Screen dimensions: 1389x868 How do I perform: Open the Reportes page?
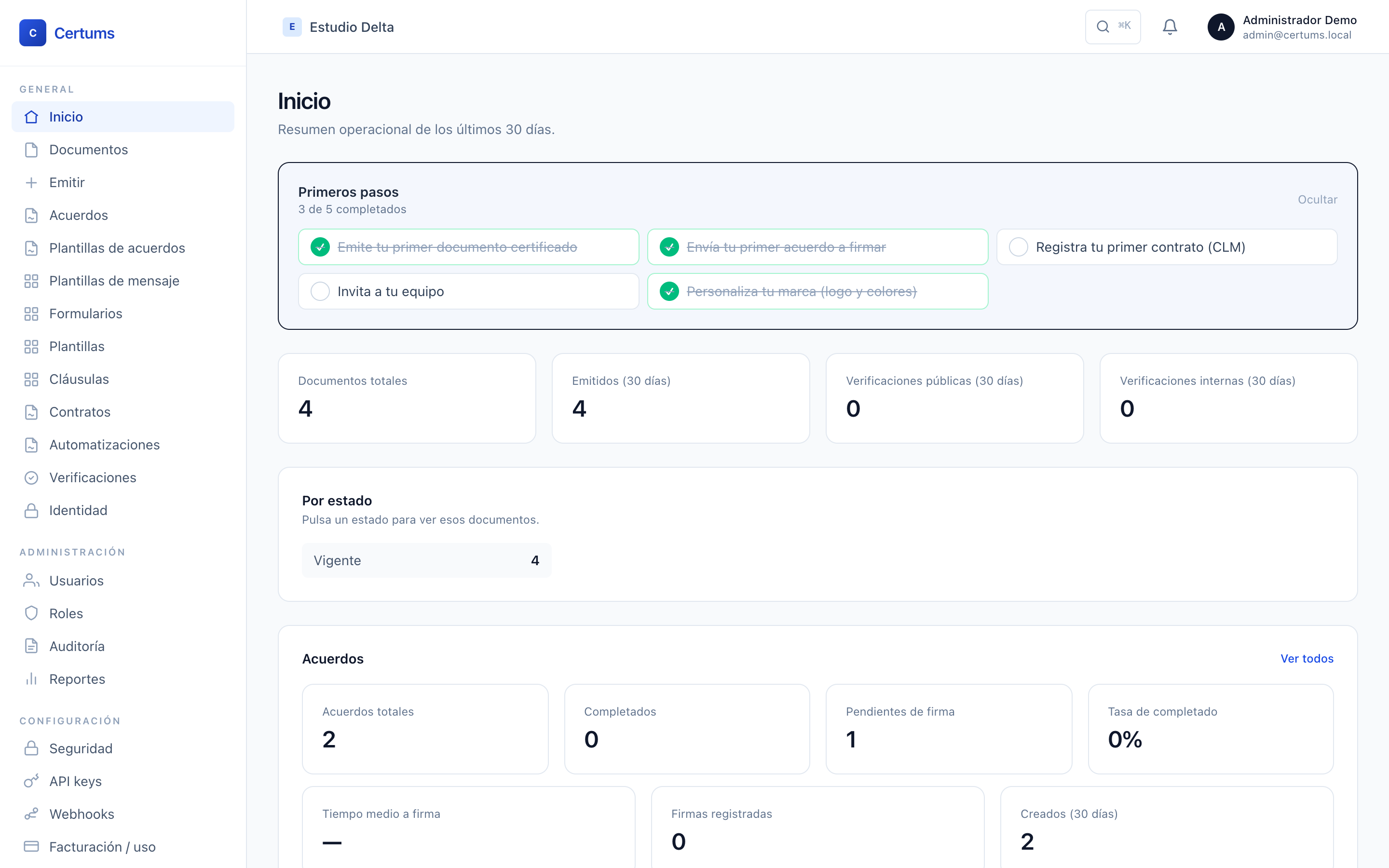pos(123,678)
